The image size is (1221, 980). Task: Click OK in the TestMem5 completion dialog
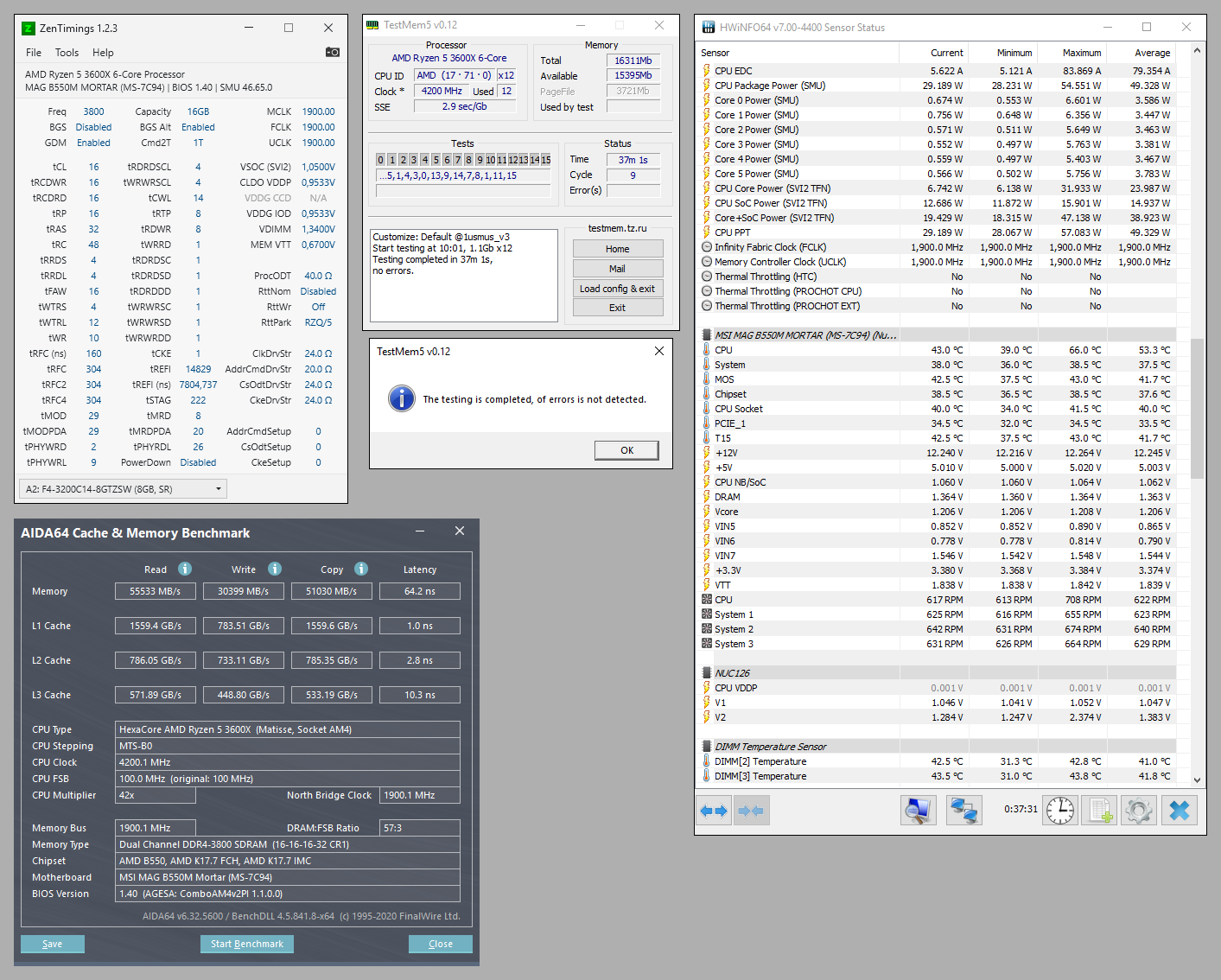click(626, 450)
